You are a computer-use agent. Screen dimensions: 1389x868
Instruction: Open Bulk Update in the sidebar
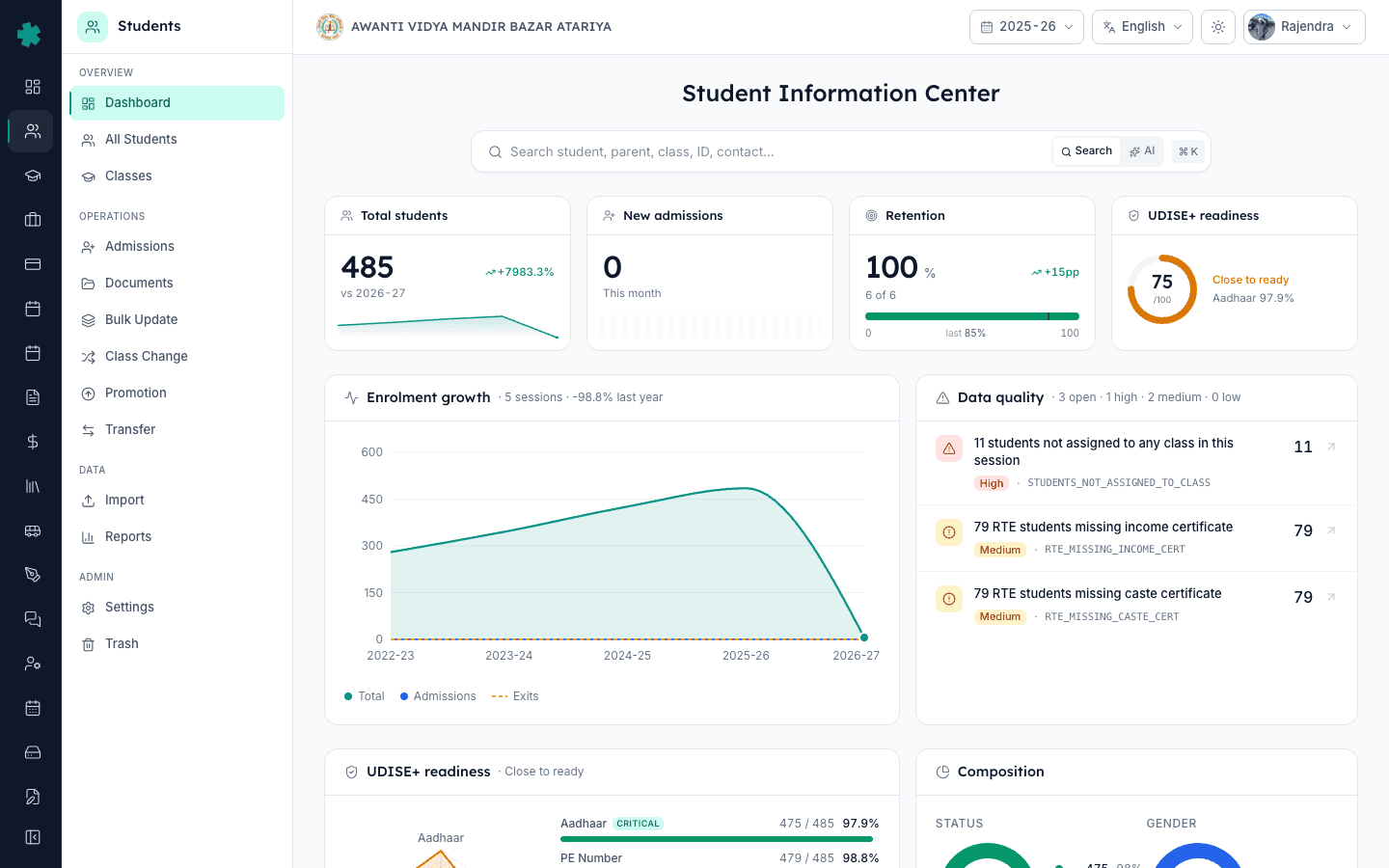(177, 320)
